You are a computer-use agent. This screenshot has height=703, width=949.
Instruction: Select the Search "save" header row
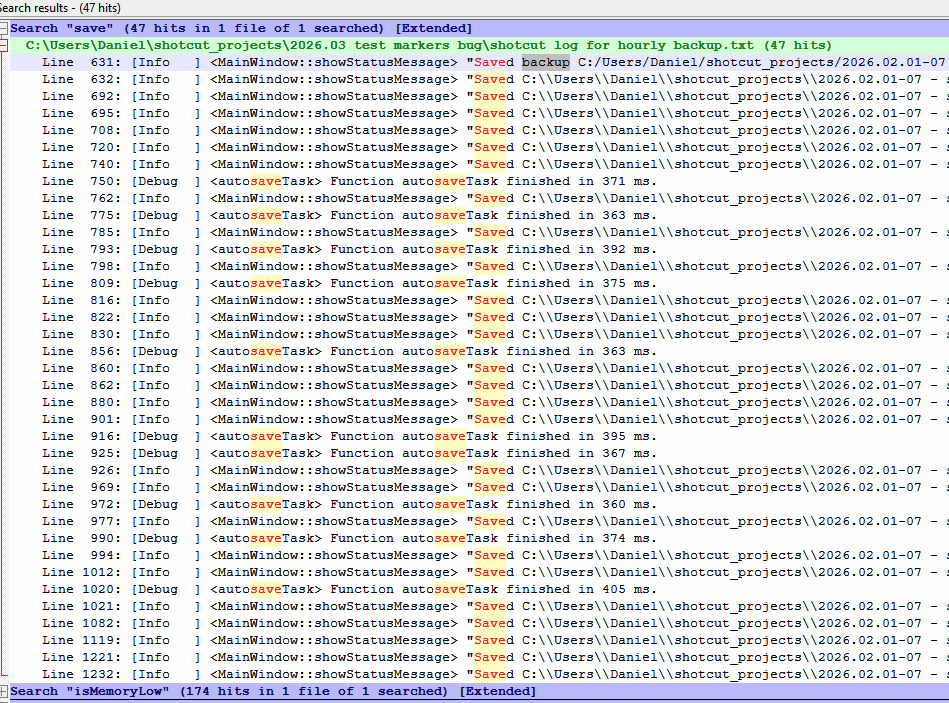(240, 29)
